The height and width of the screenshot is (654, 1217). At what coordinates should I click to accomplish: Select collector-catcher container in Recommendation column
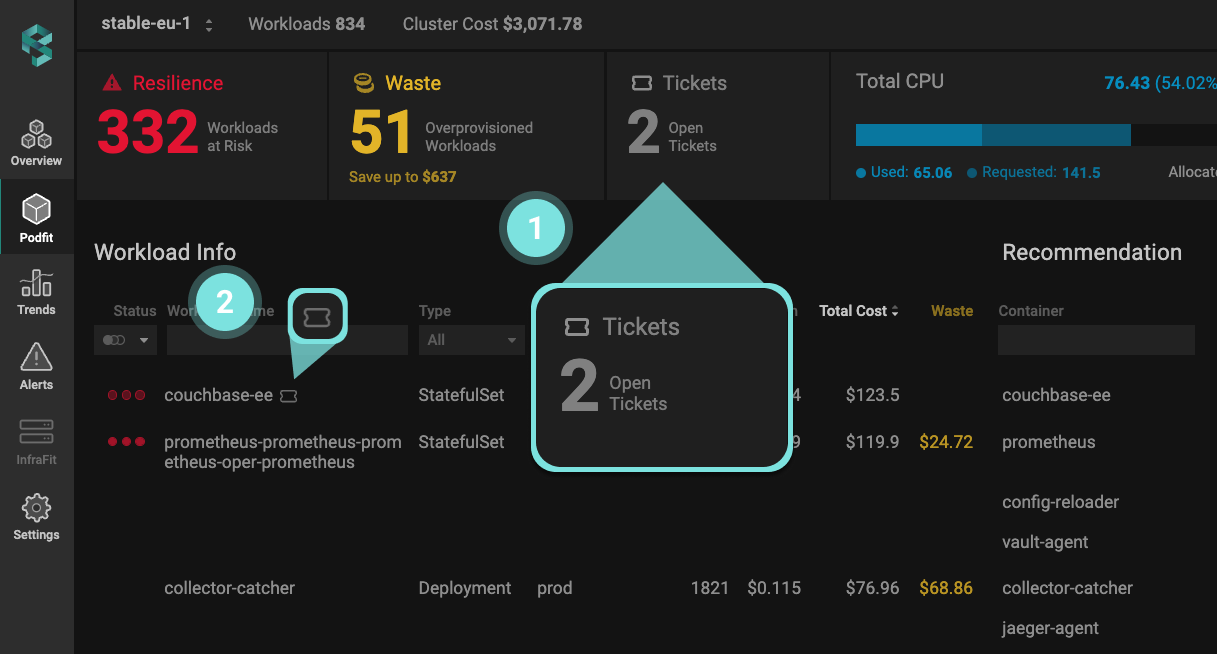(1067, 588)
